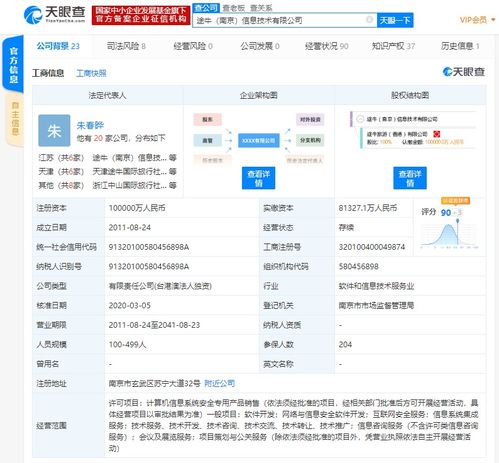
Task: Click the 天眼一下 search button
Action: (x=395, y=20)
